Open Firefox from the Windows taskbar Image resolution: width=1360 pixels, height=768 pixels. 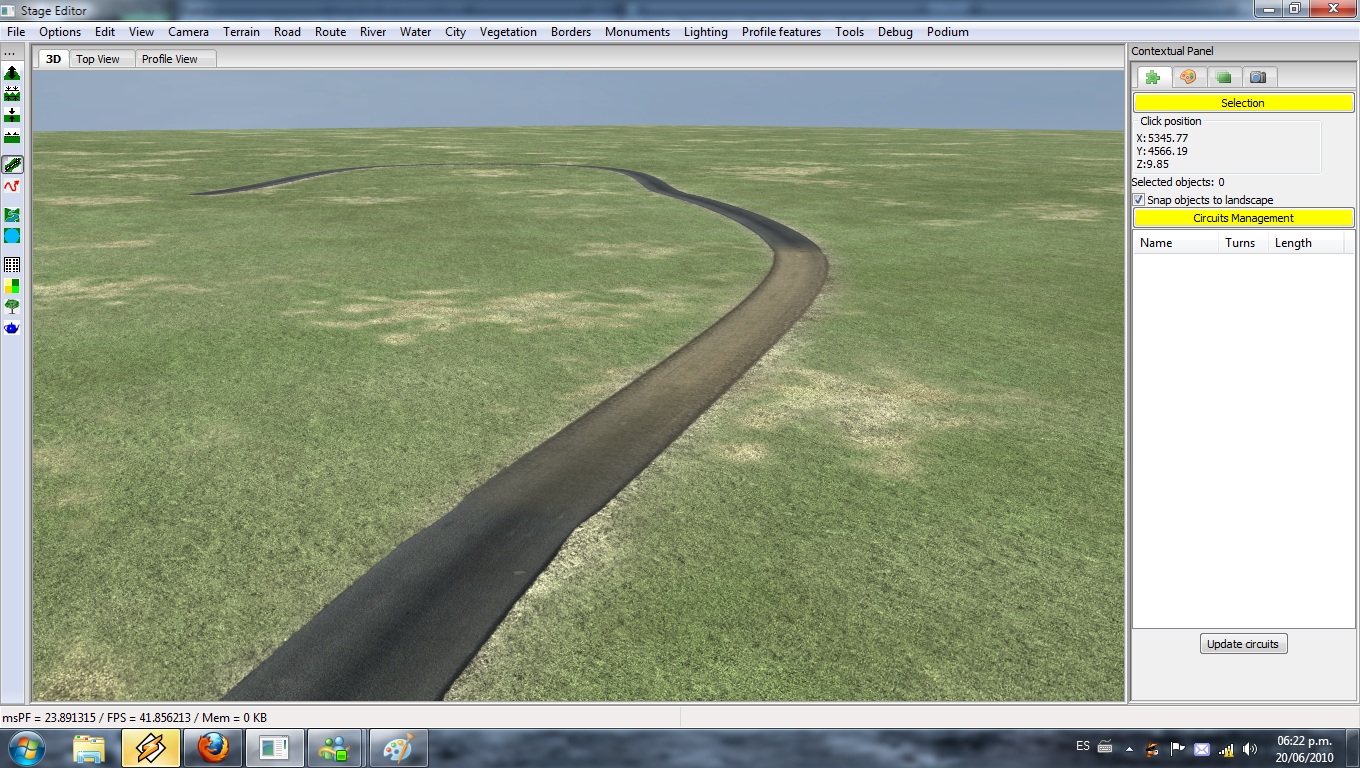[x=212, y=747]
